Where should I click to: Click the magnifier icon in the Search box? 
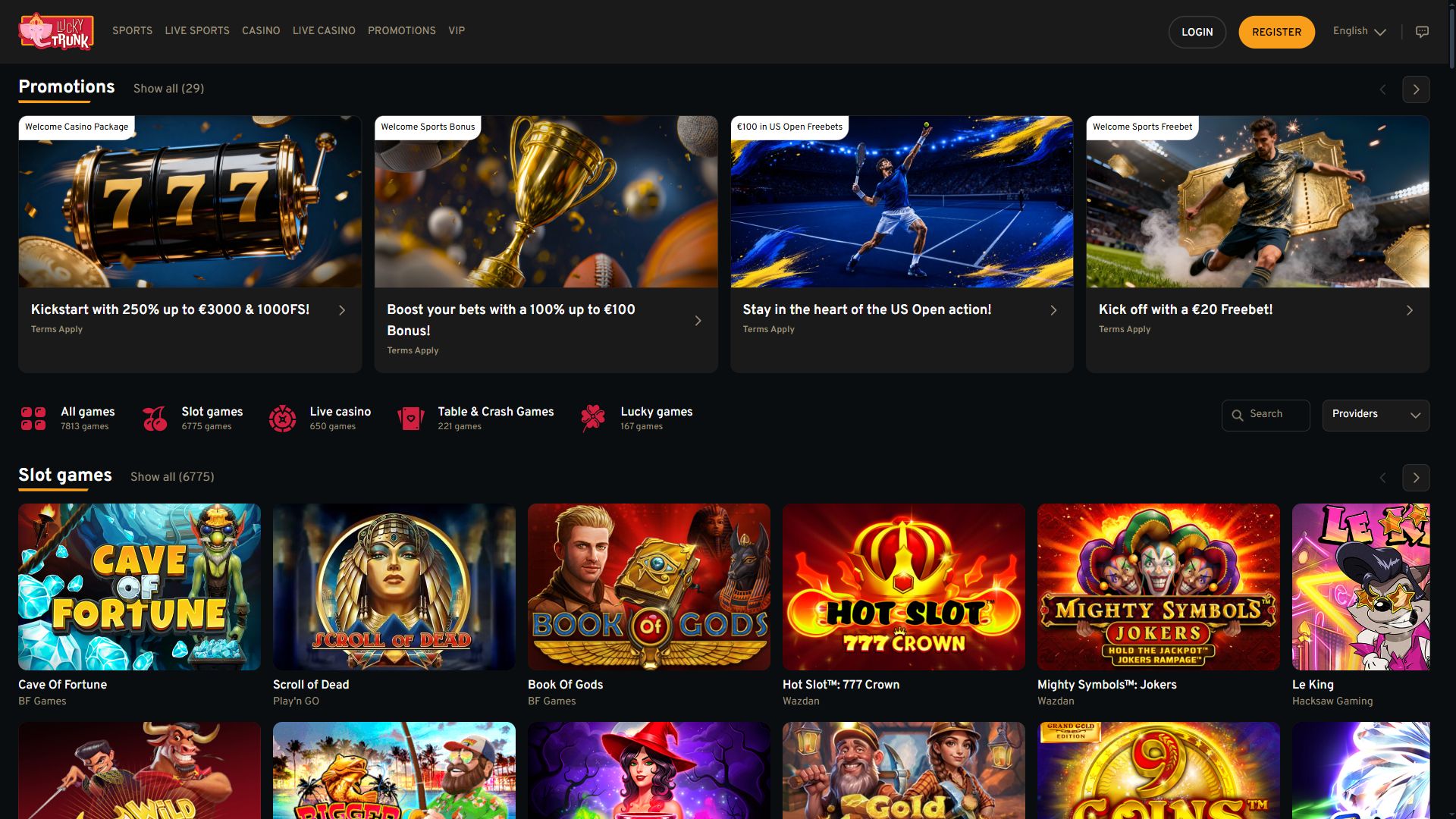point(1238,415)
